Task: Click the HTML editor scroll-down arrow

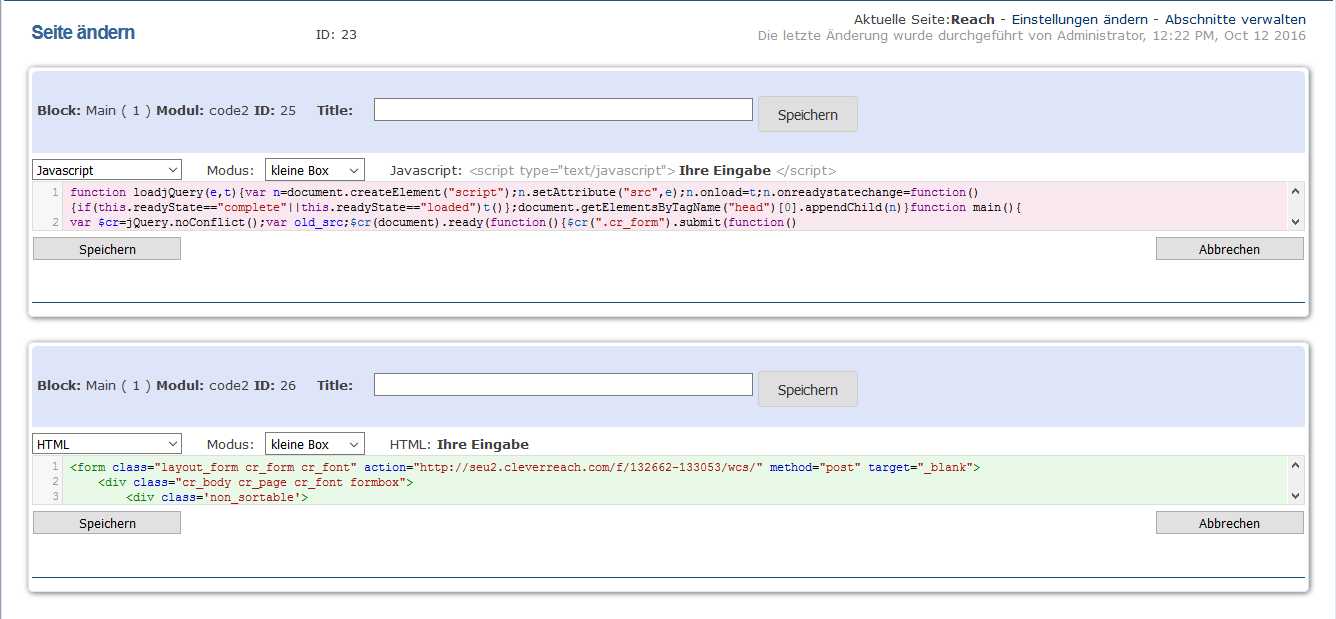Action: [x=1296, y=496]
